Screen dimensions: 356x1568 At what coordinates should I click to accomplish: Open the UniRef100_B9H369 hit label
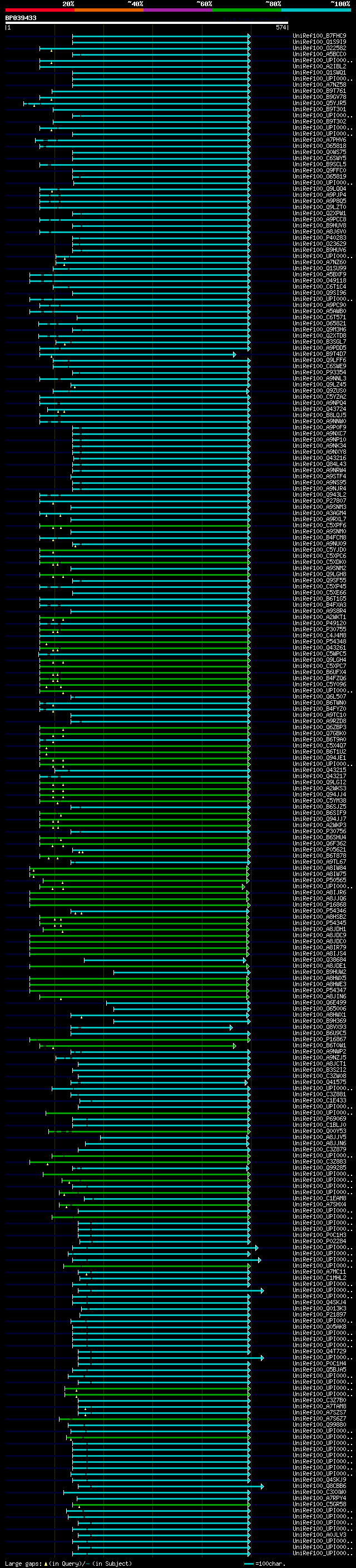point(319,1021)
